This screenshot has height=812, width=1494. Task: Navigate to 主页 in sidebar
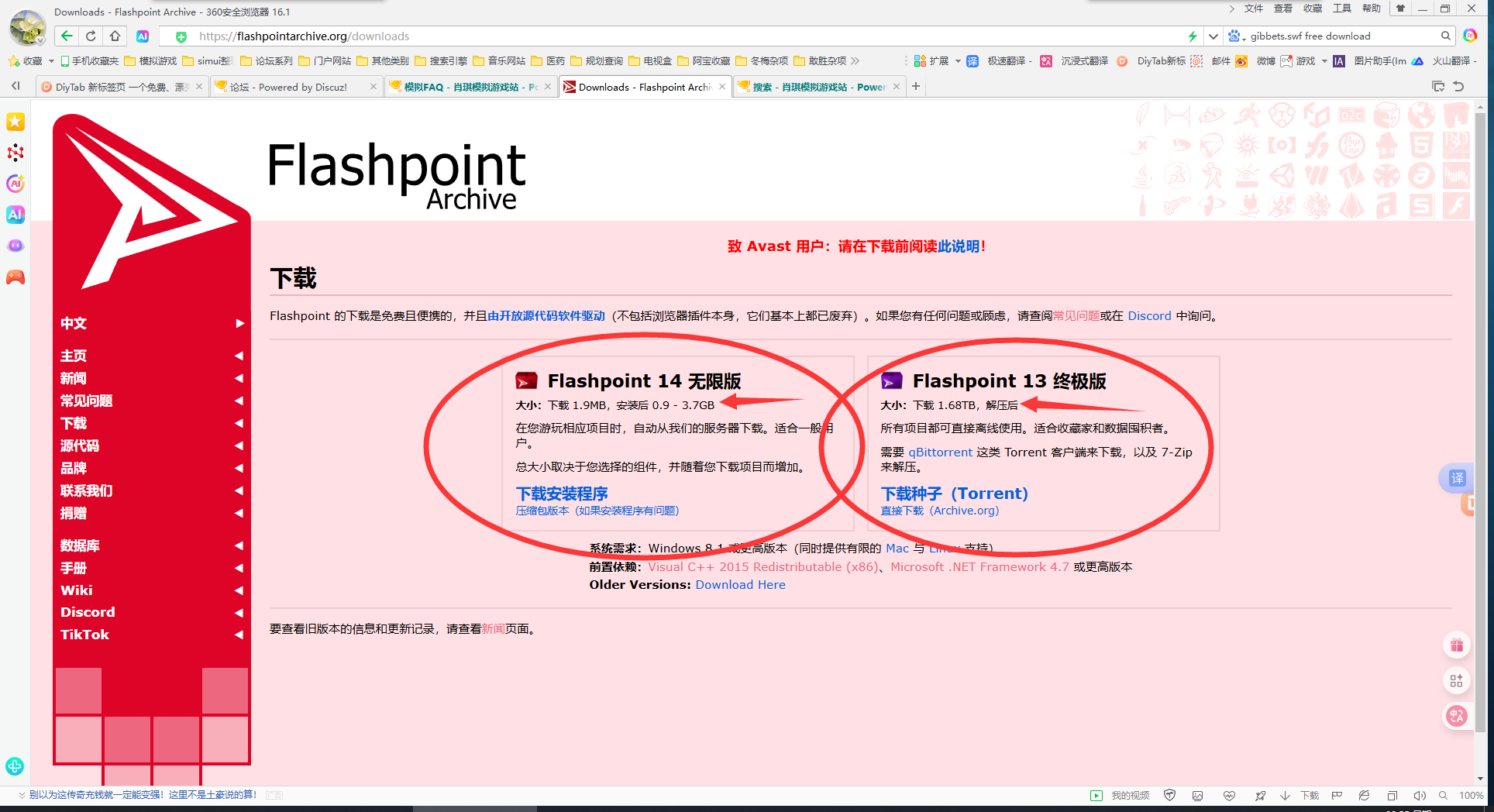[74, 356]
